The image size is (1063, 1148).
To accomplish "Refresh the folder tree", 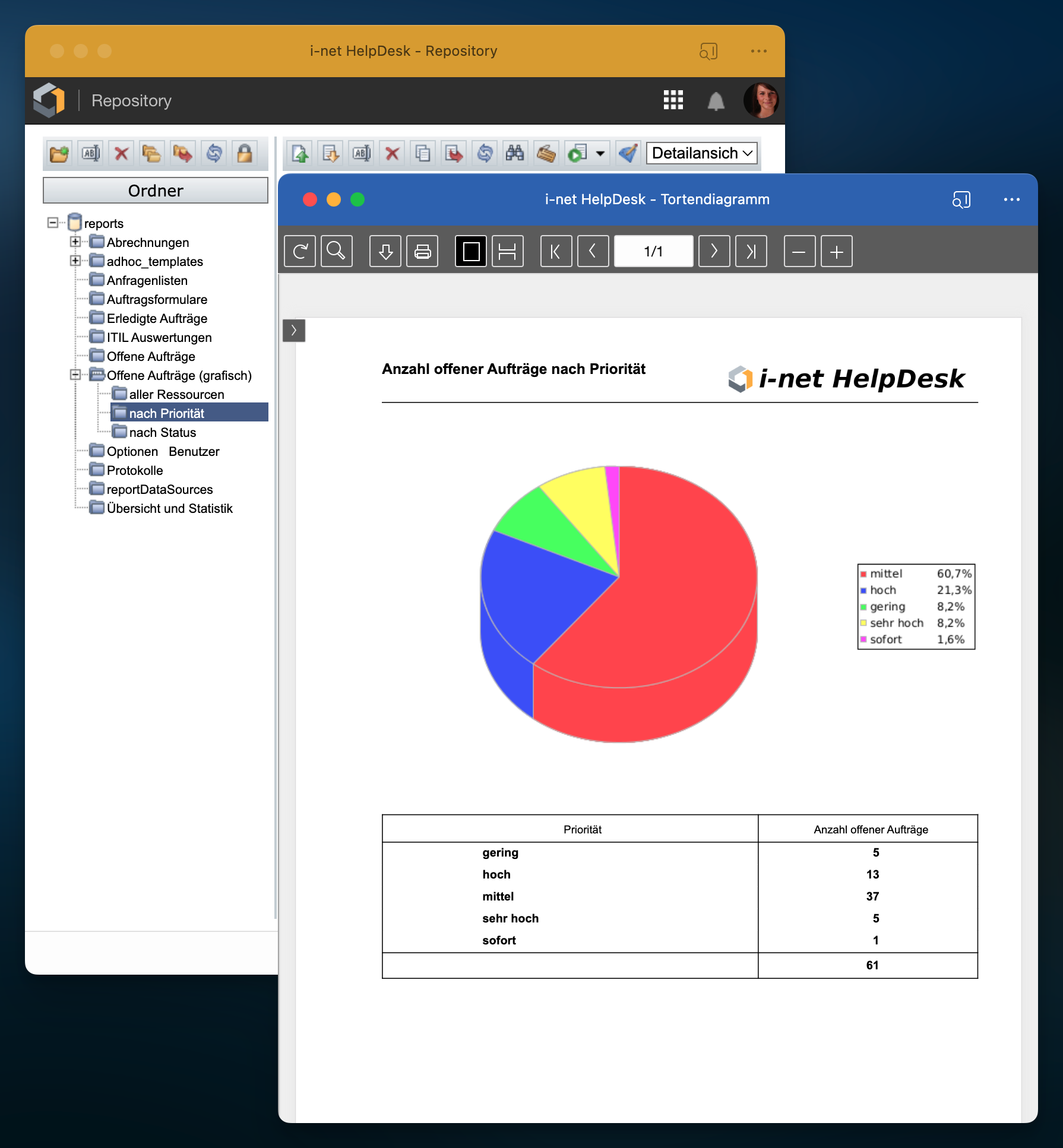I will (214, 154).
